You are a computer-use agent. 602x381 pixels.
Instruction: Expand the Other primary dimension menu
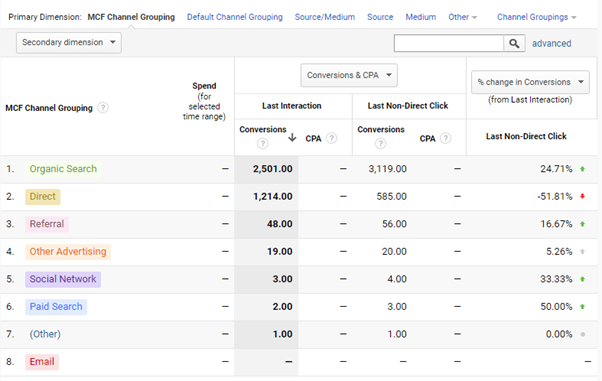(x=462, y=17)
